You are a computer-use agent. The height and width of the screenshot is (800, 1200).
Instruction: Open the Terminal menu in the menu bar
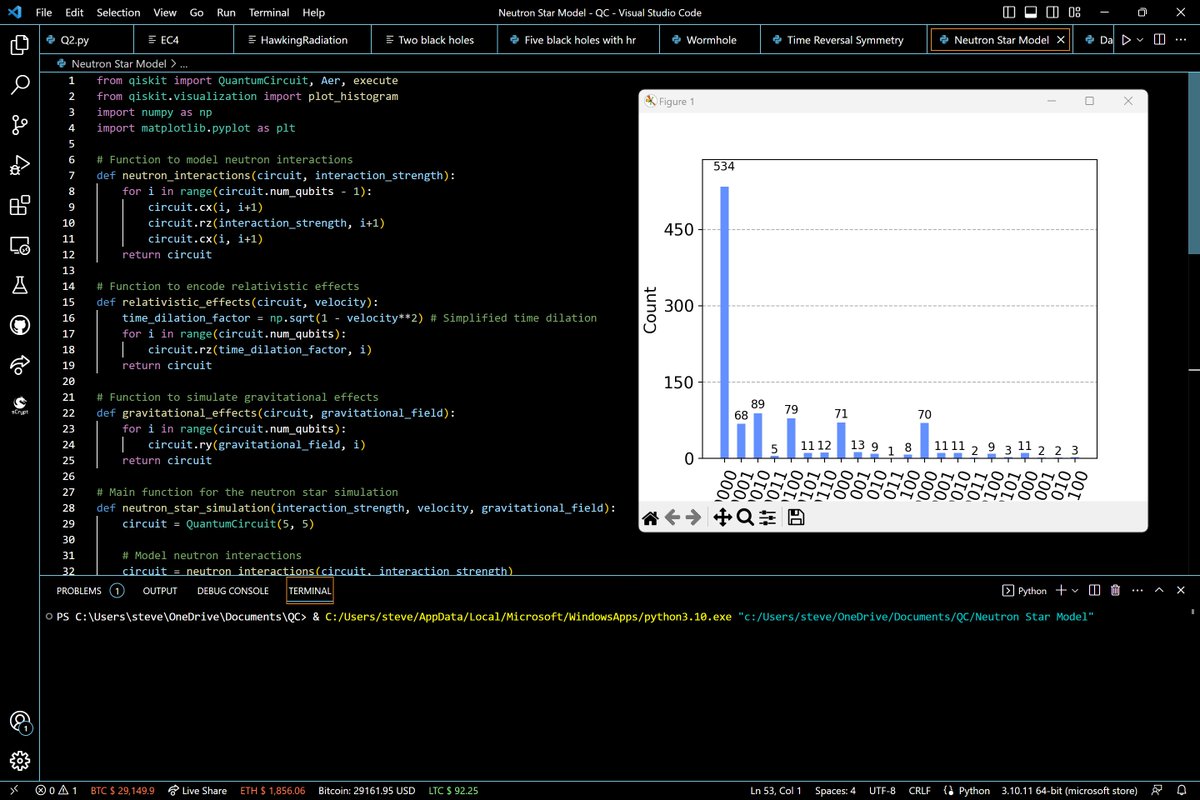pos(271,13)
